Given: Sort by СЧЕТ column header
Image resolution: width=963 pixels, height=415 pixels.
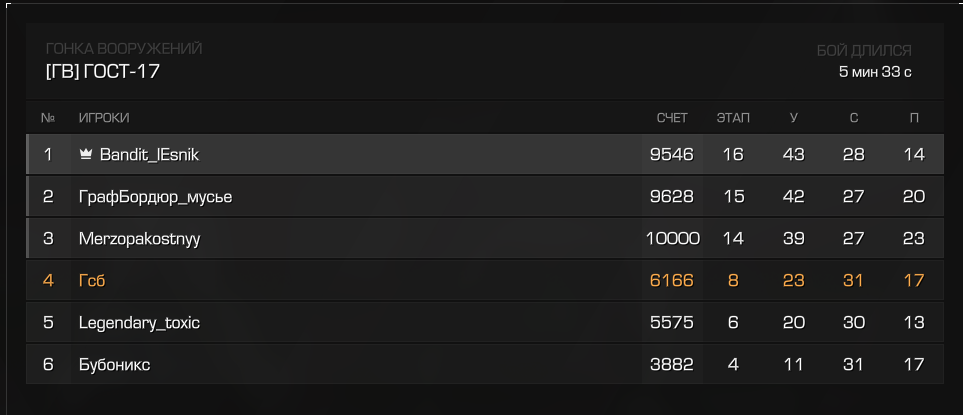Looking at the screenshot, I should point(672,118).
